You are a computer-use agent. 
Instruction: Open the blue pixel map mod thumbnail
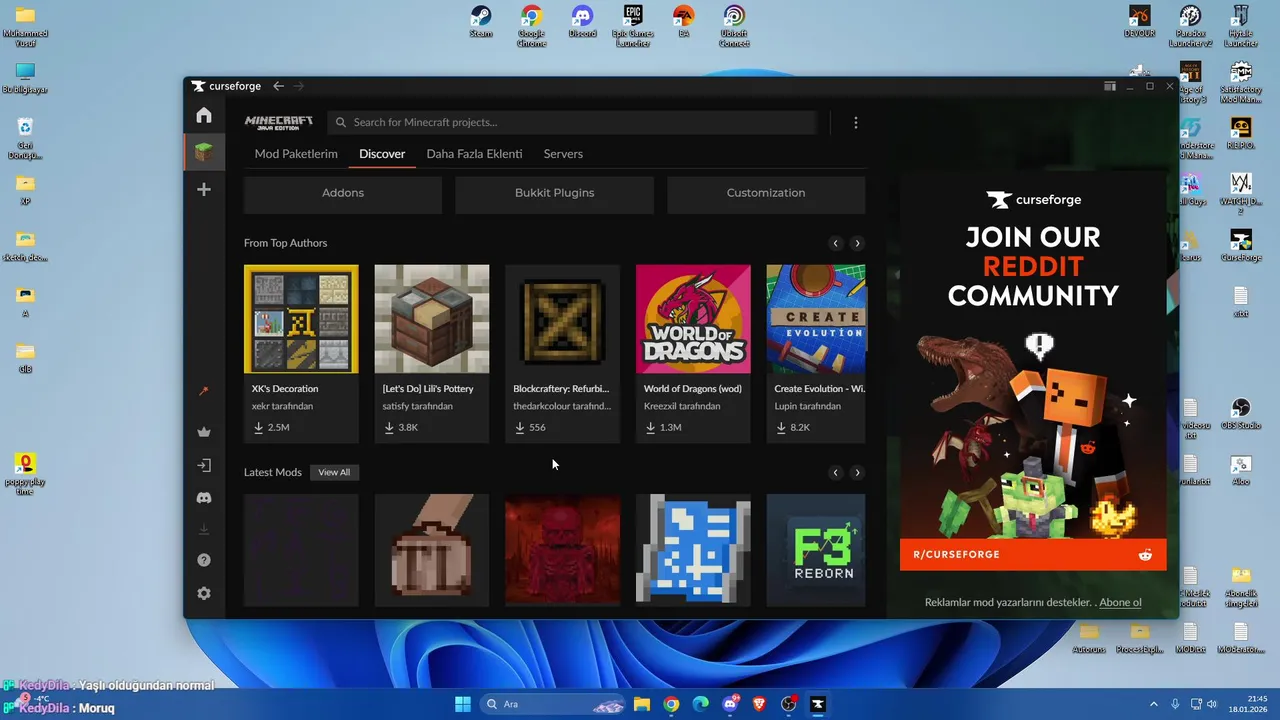click(x=693, y=550)
